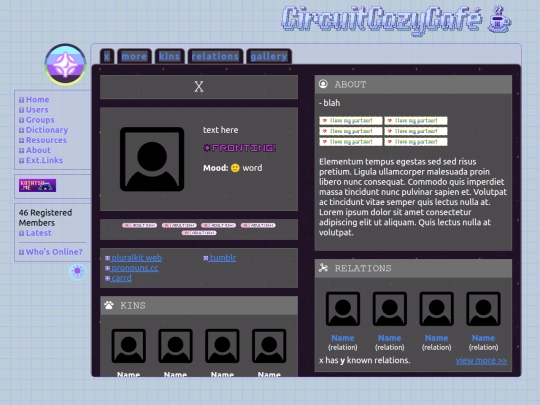Click the paw icon in KINS header
The image size is (540, 405).
(x=109, y=305)
